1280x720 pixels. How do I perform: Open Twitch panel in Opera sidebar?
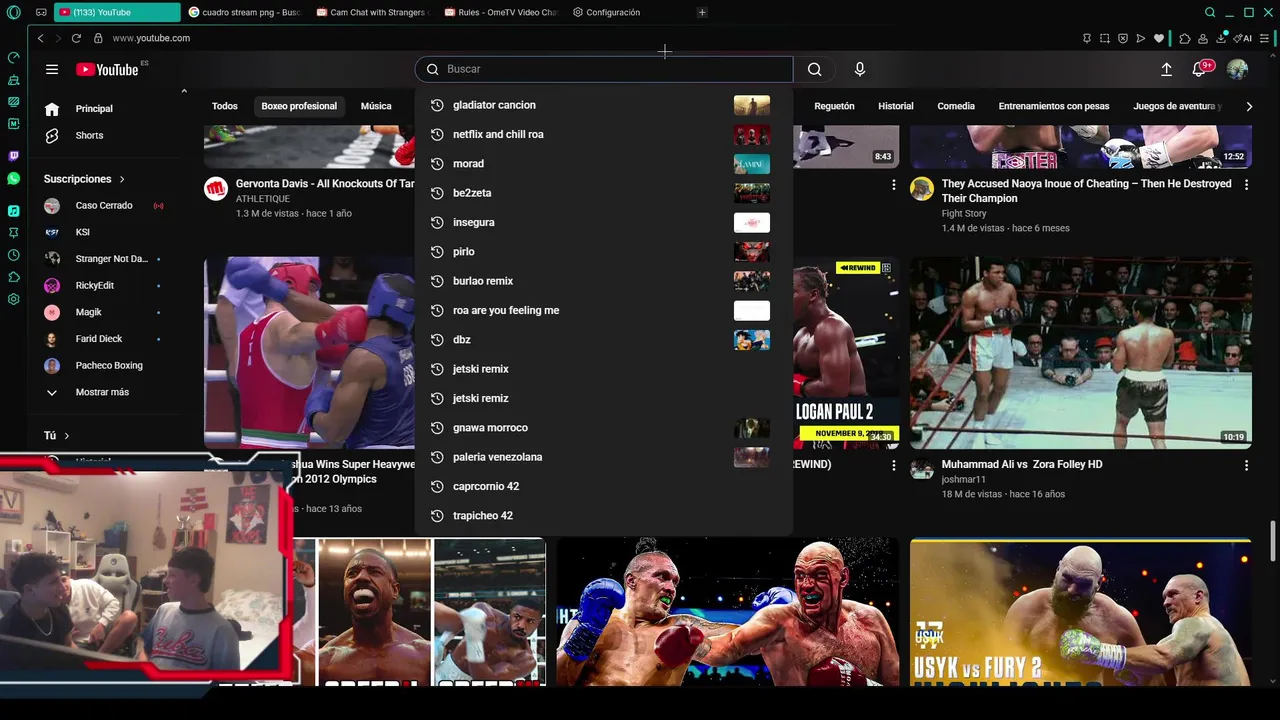point(13,156)
